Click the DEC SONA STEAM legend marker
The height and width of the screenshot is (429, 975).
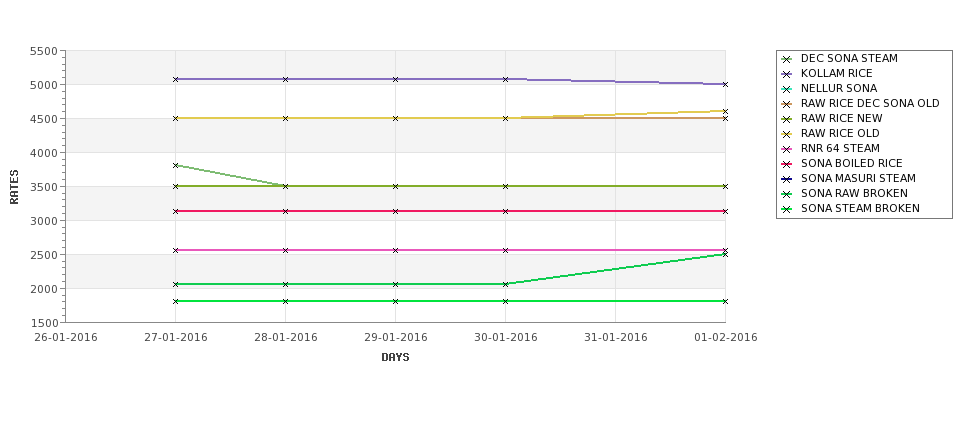point(787,59)
